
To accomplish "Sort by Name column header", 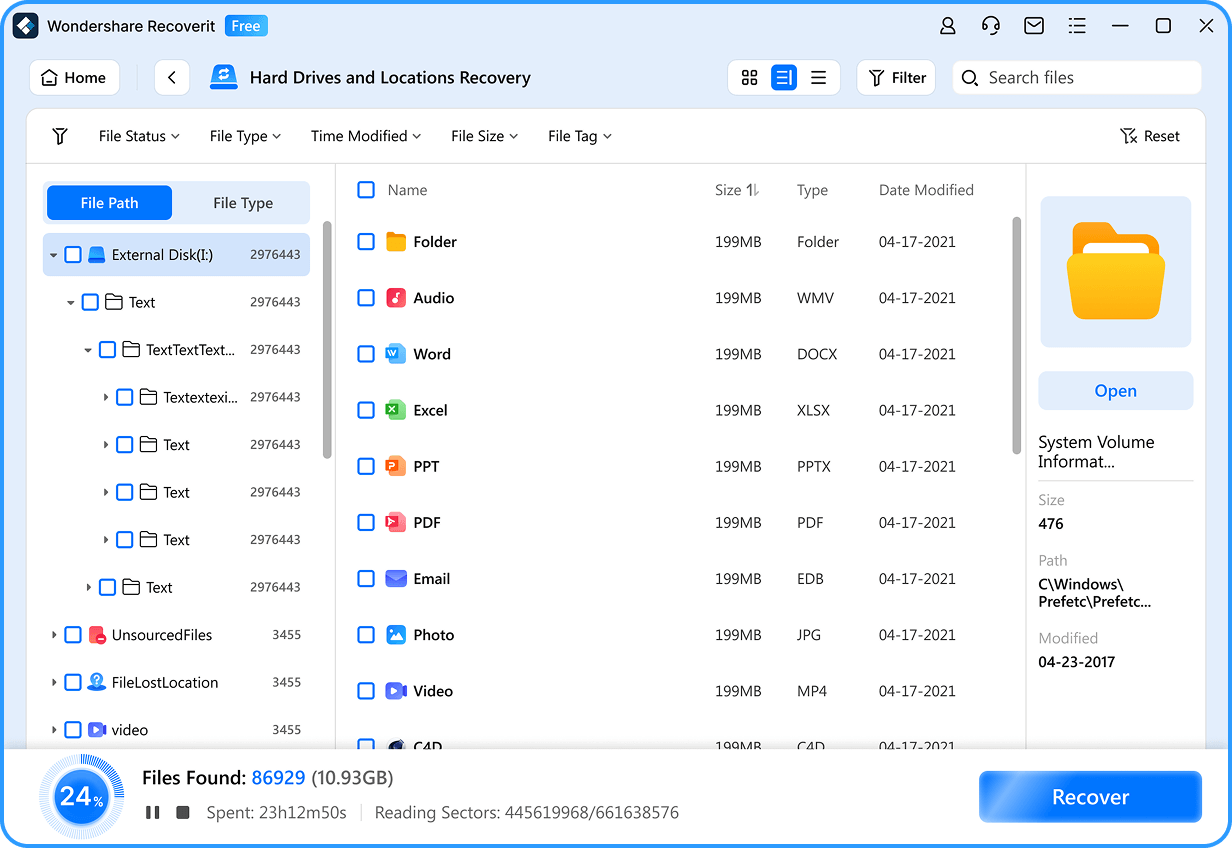I will coord(407,190).
